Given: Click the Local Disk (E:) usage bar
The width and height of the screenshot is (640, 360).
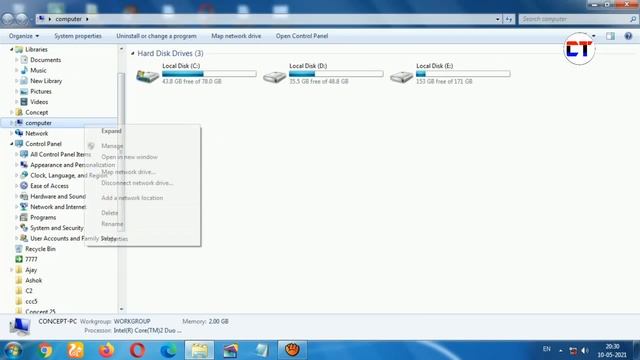Looking at the screenshot, I should pyautogui.click(x=463, y=74).
